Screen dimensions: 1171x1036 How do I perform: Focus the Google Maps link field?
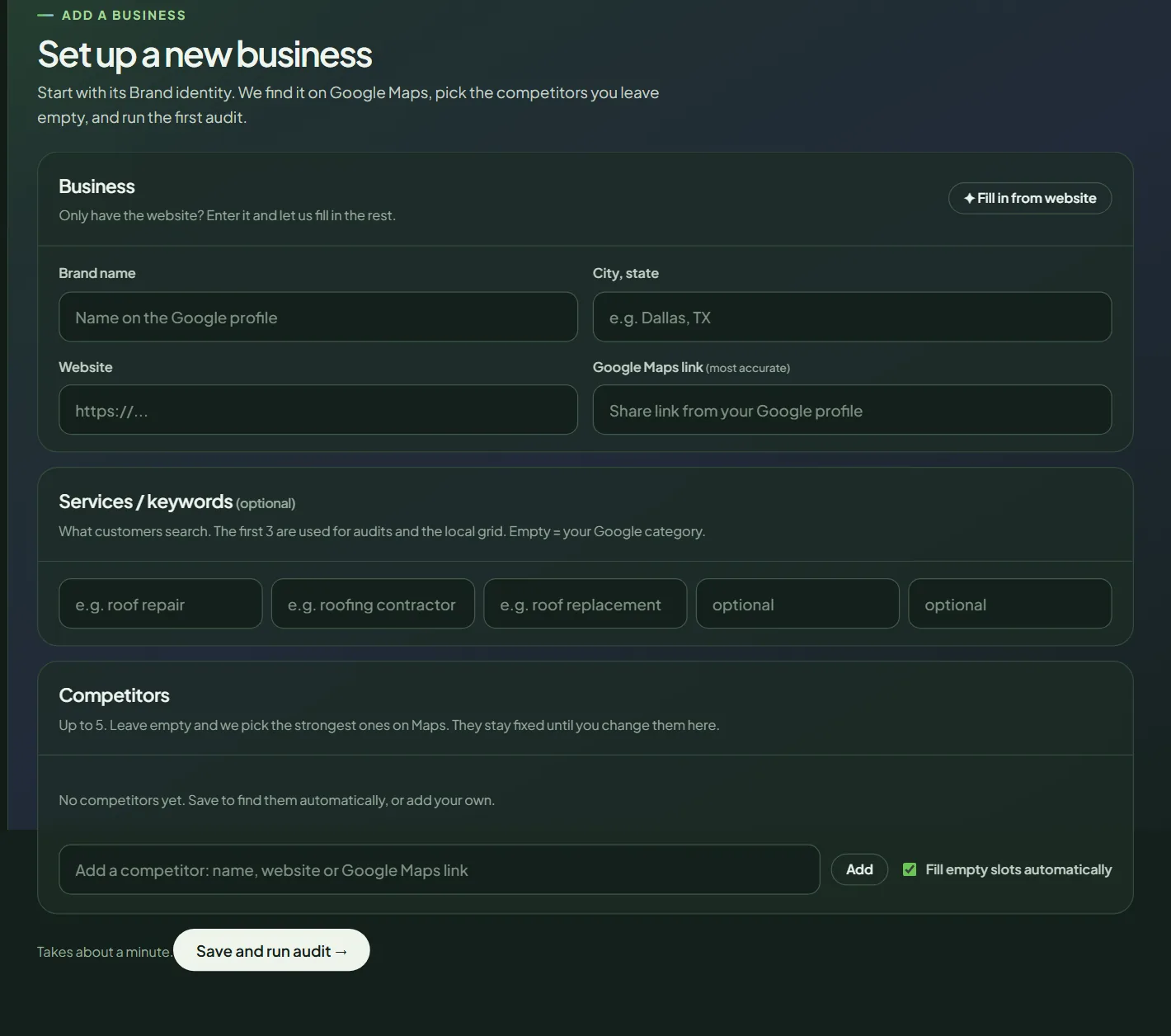click(x=852, y=410)
